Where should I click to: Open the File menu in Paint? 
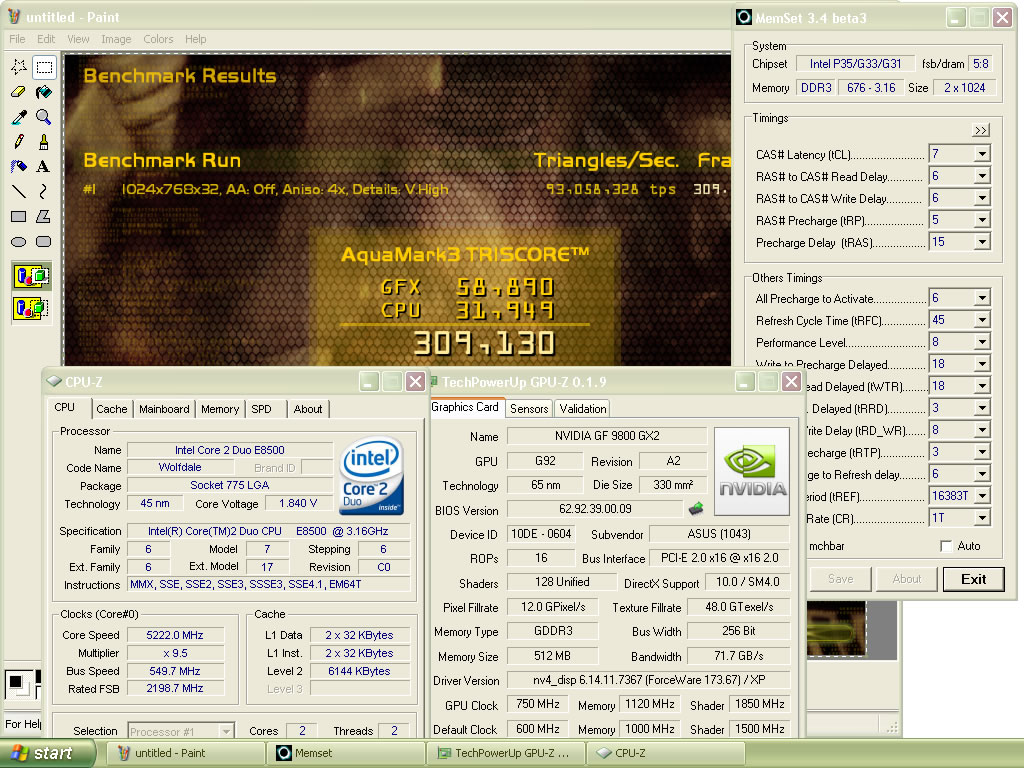pyautogui.click(x=17, y=39)
